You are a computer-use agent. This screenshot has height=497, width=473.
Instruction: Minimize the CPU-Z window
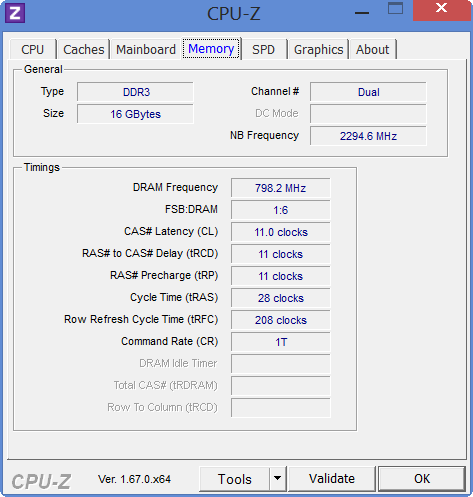click(362, 13)
